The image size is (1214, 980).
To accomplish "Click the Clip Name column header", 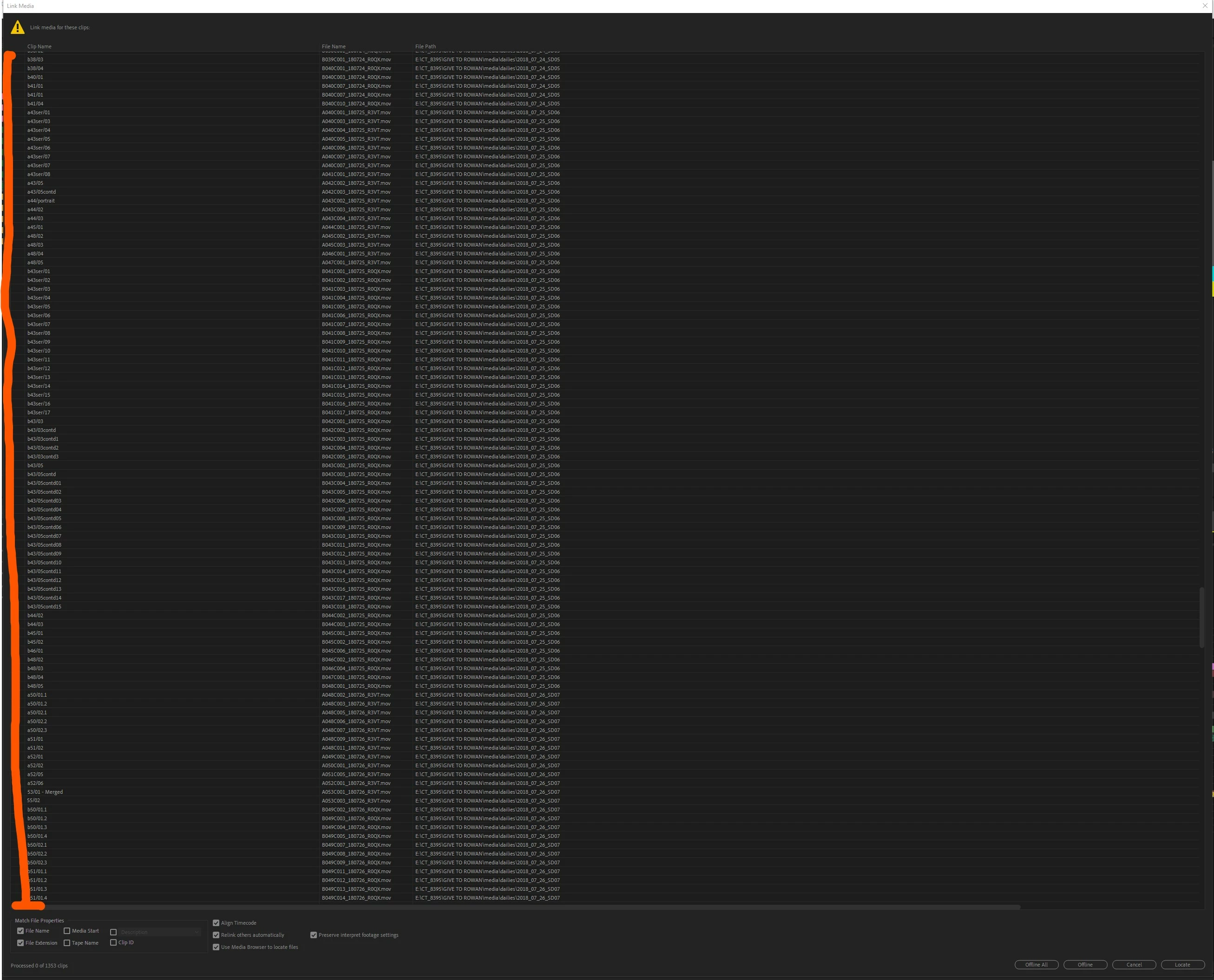I will tap(39, 47).
